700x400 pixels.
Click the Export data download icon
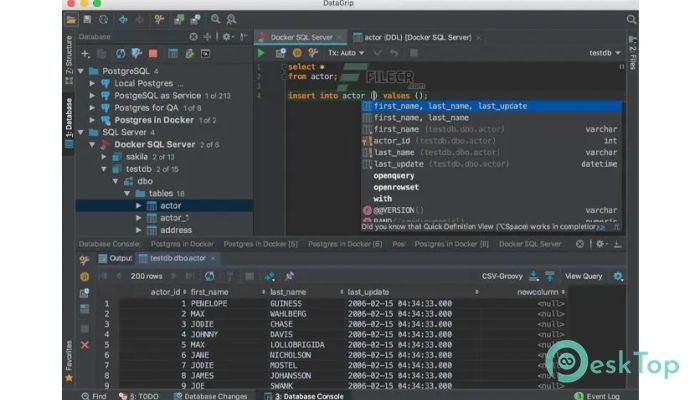[533, 276]
